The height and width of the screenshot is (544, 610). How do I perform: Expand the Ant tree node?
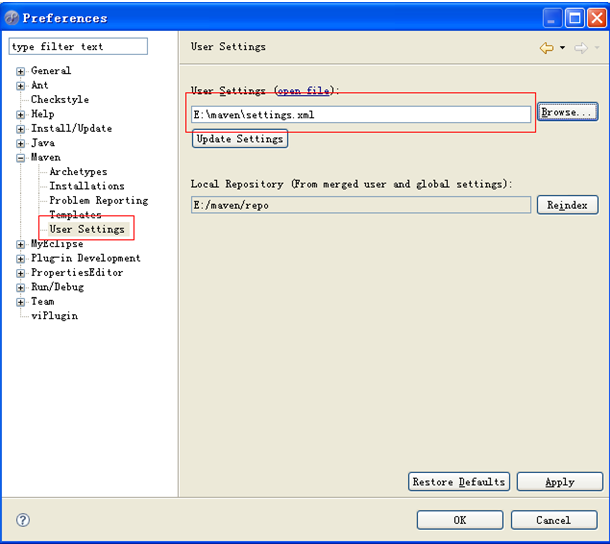click(x=21, y=86)
